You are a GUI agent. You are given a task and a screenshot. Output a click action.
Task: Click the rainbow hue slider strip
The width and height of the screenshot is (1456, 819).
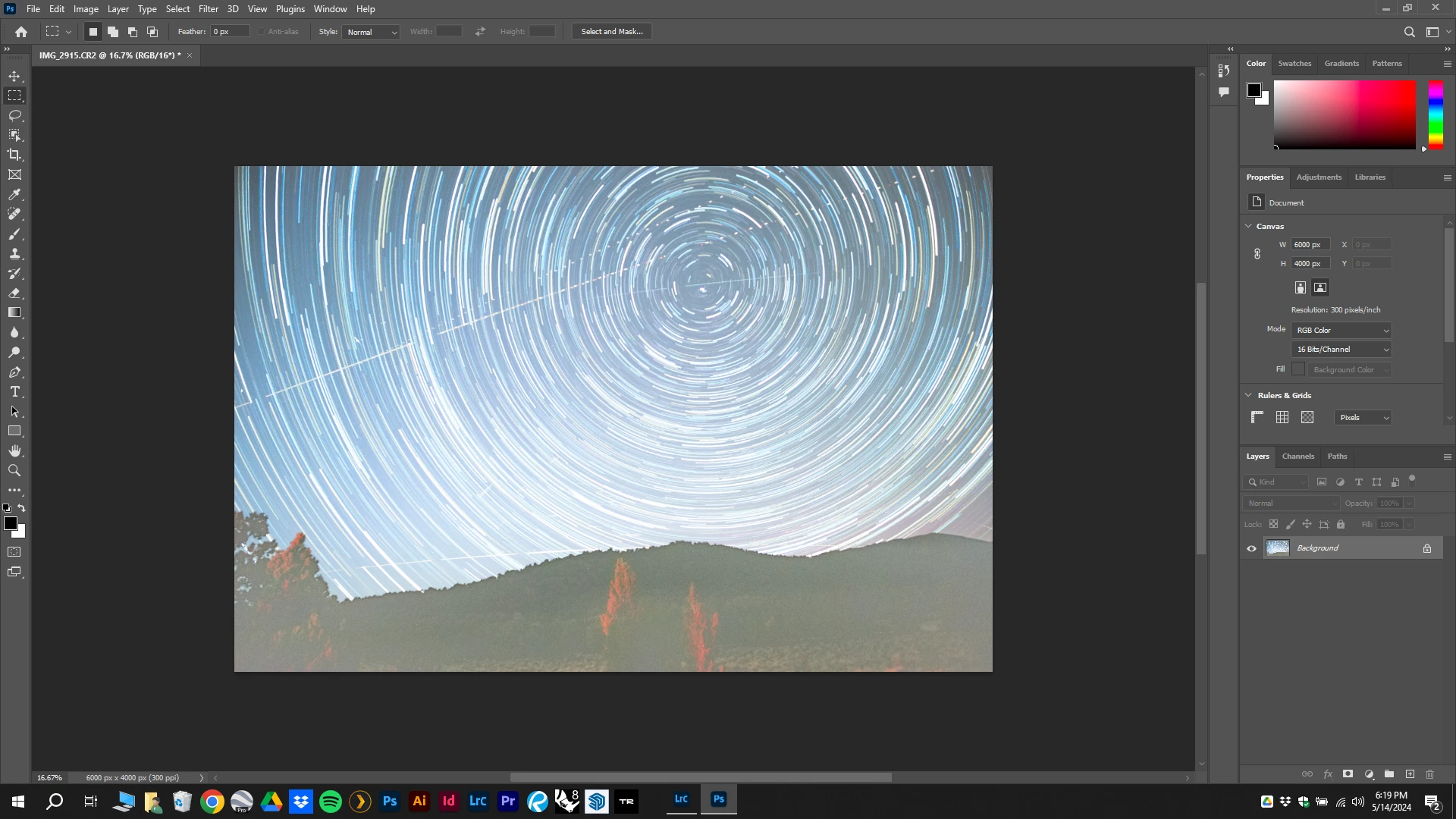coord(1435,114)
